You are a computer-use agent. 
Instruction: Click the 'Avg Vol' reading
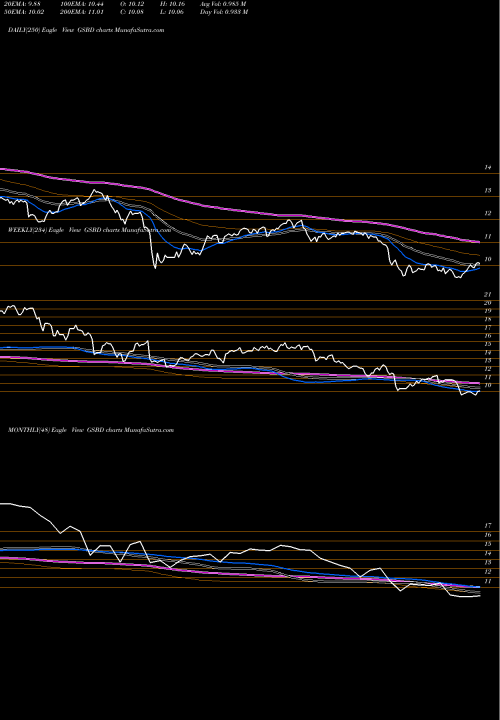click(x=223, y=4)
